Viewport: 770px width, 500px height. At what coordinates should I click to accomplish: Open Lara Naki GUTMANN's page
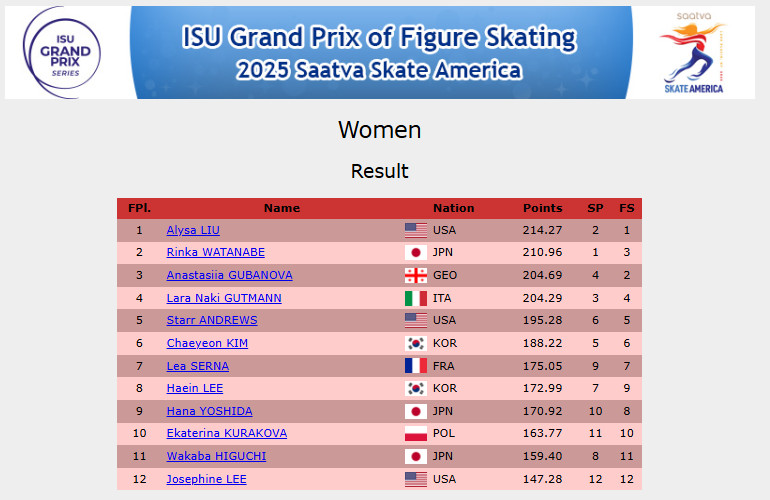click(x=223, y=298)
